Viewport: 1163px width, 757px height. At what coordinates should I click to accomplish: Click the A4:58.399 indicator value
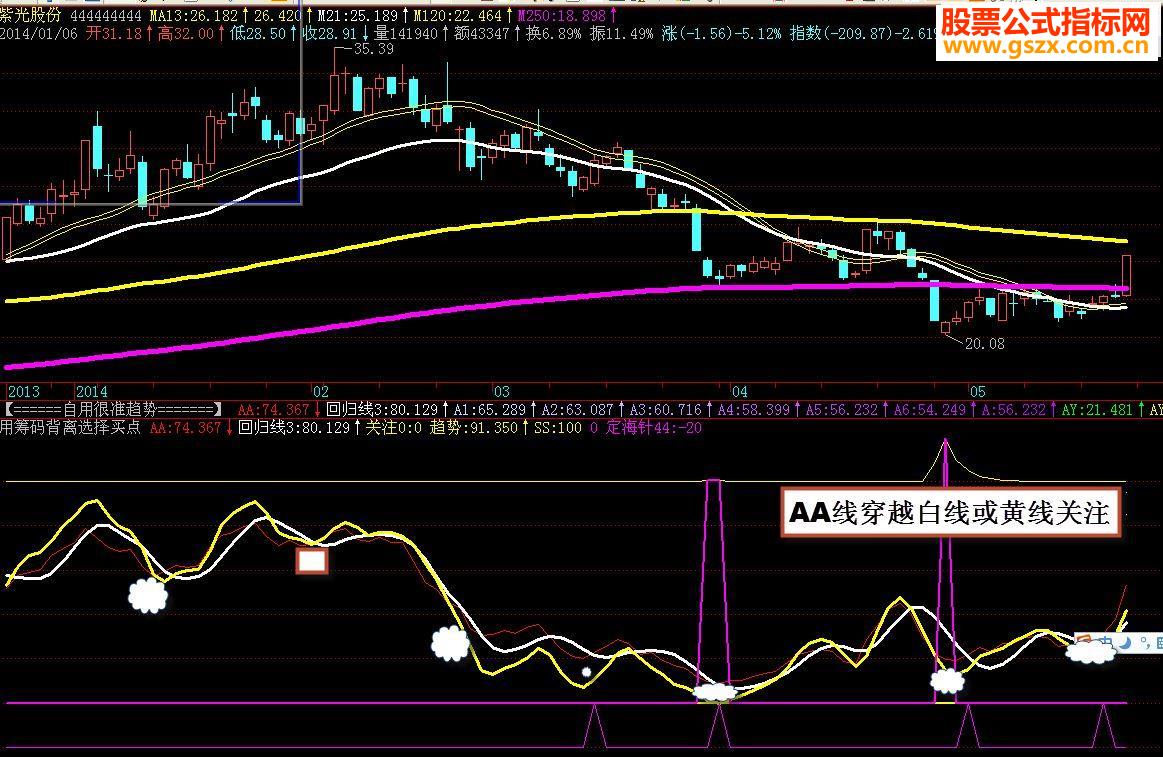754,410
